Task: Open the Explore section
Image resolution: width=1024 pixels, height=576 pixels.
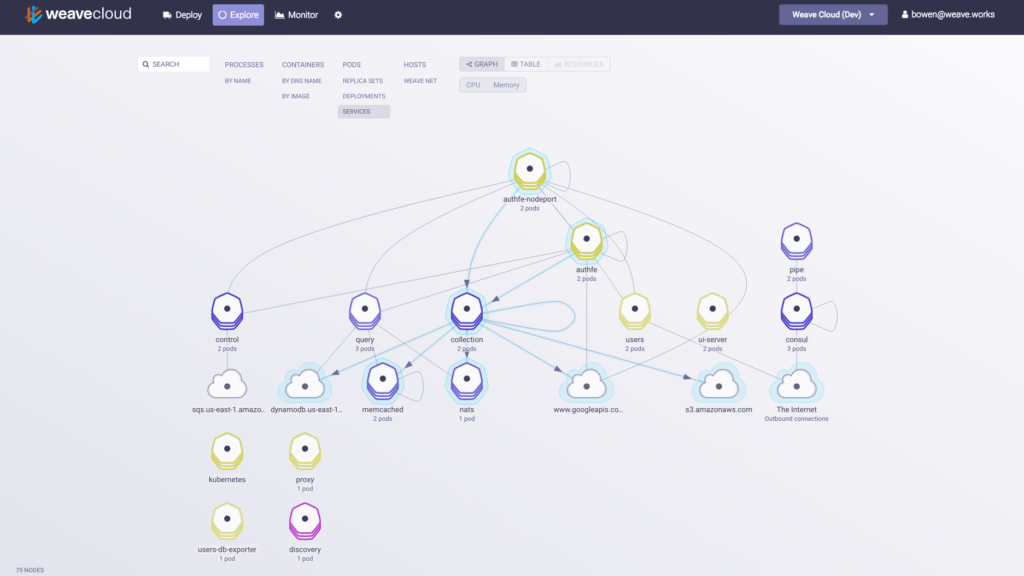Action: tap(238, 14)
